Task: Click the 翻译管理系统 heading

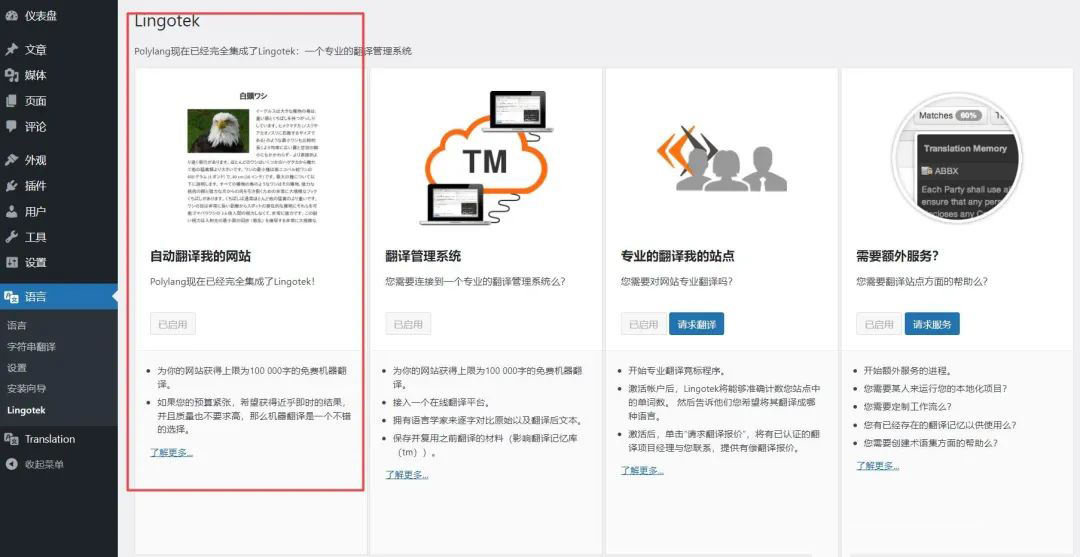Action: (x=424, y=257)
